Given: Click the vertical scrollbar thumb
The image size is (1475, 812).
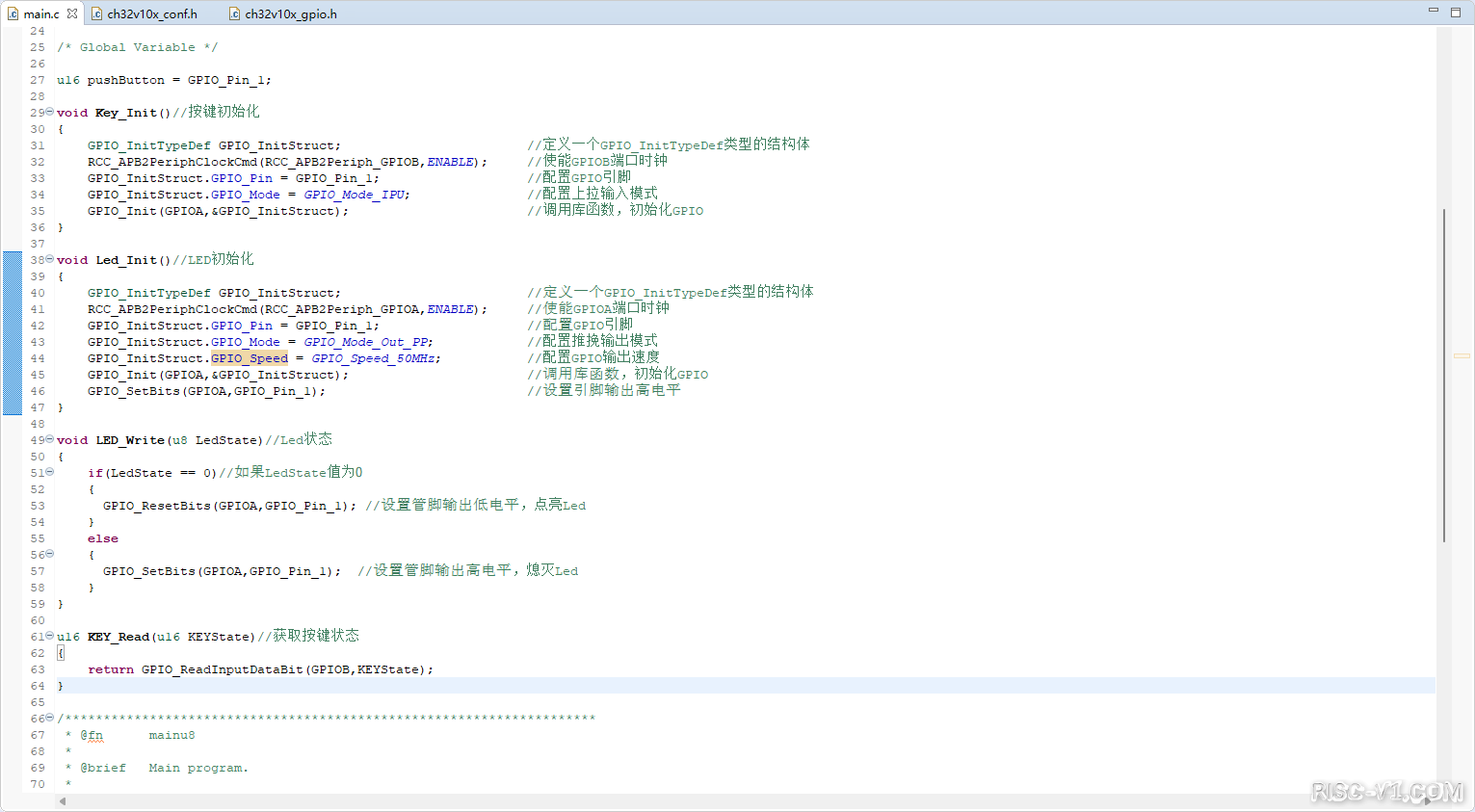Looking at the screenshot, I should click(1443, 375).
